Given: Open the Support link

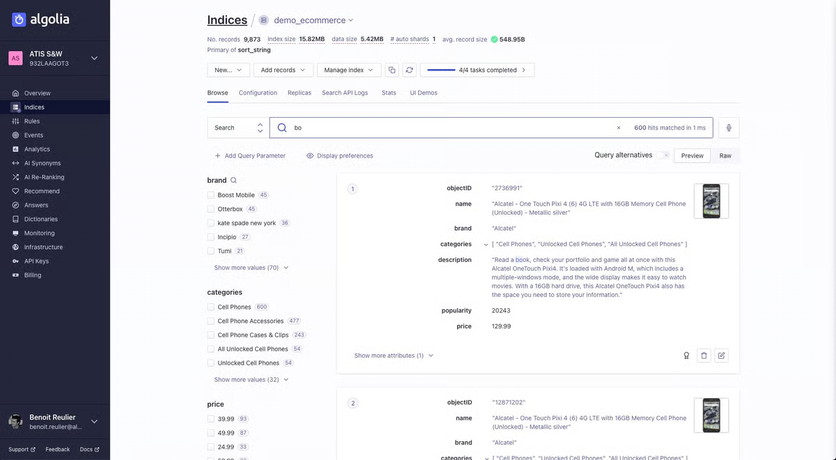Looking at the screenshot, I should (22, 449).
